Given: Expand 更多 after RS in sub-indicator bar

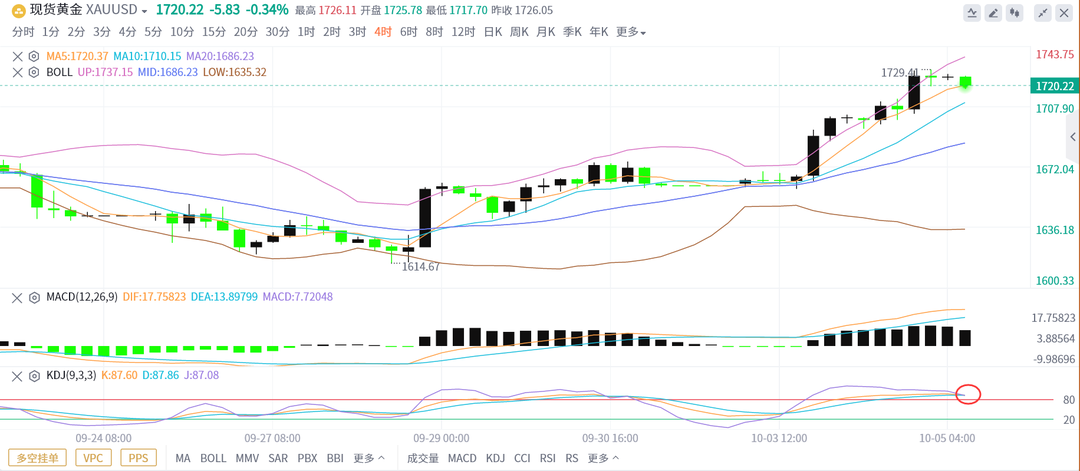Looking at the screenshot, I should pyautogui.click(x=603, y=458).
